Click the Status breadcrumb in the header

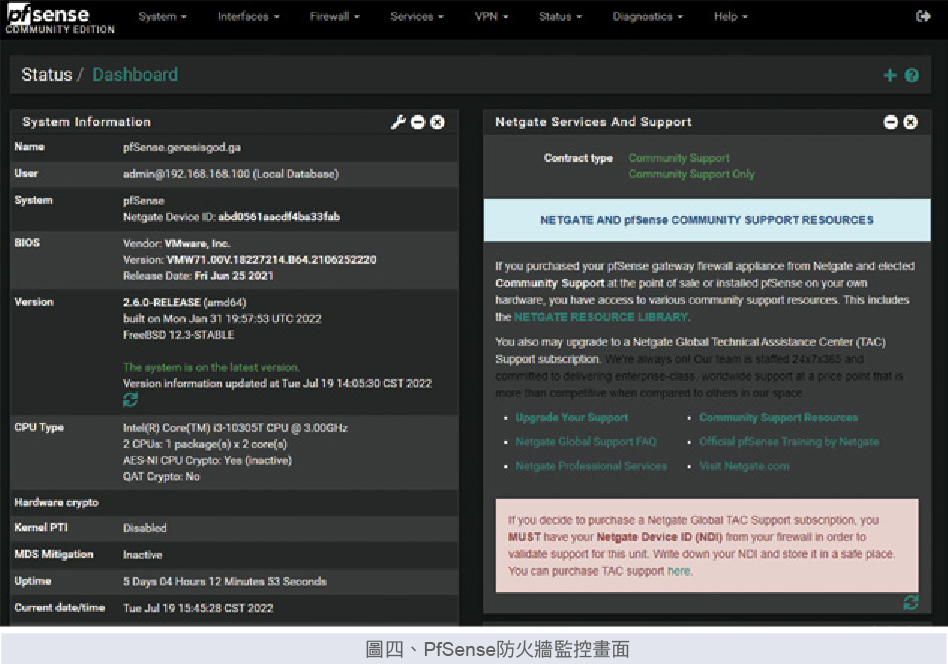click(x=46, y=75)
